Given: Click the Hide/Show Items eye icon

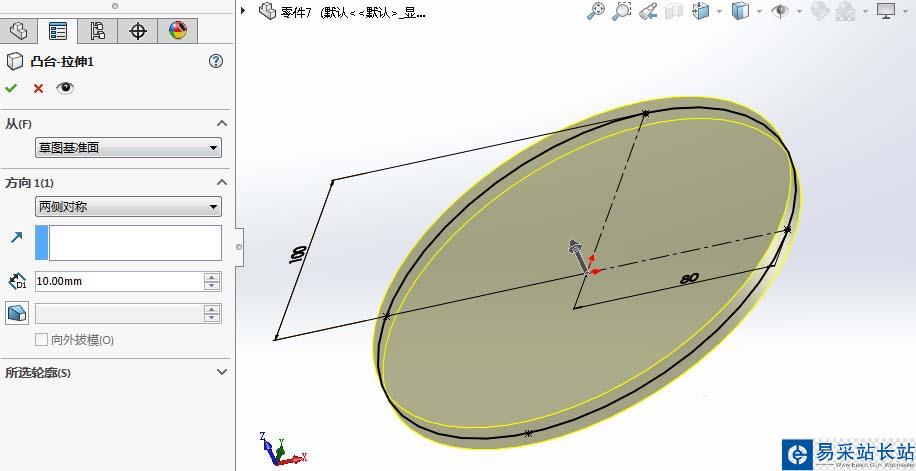Looking at the screenshot, I should (780, 11).
